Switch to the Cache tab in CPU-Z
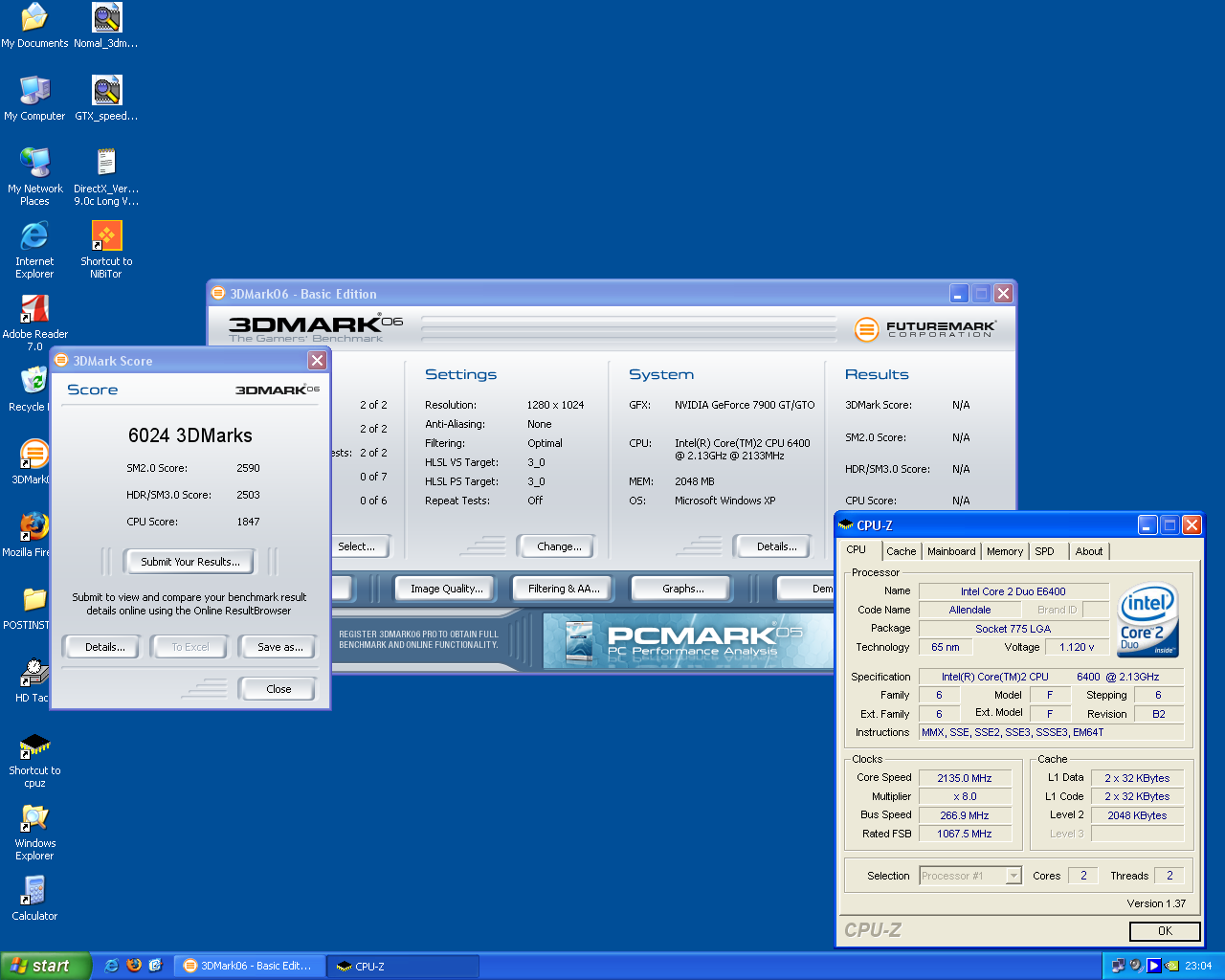Viewport: 1225px width, 980px height. click(x=901, y=551)
